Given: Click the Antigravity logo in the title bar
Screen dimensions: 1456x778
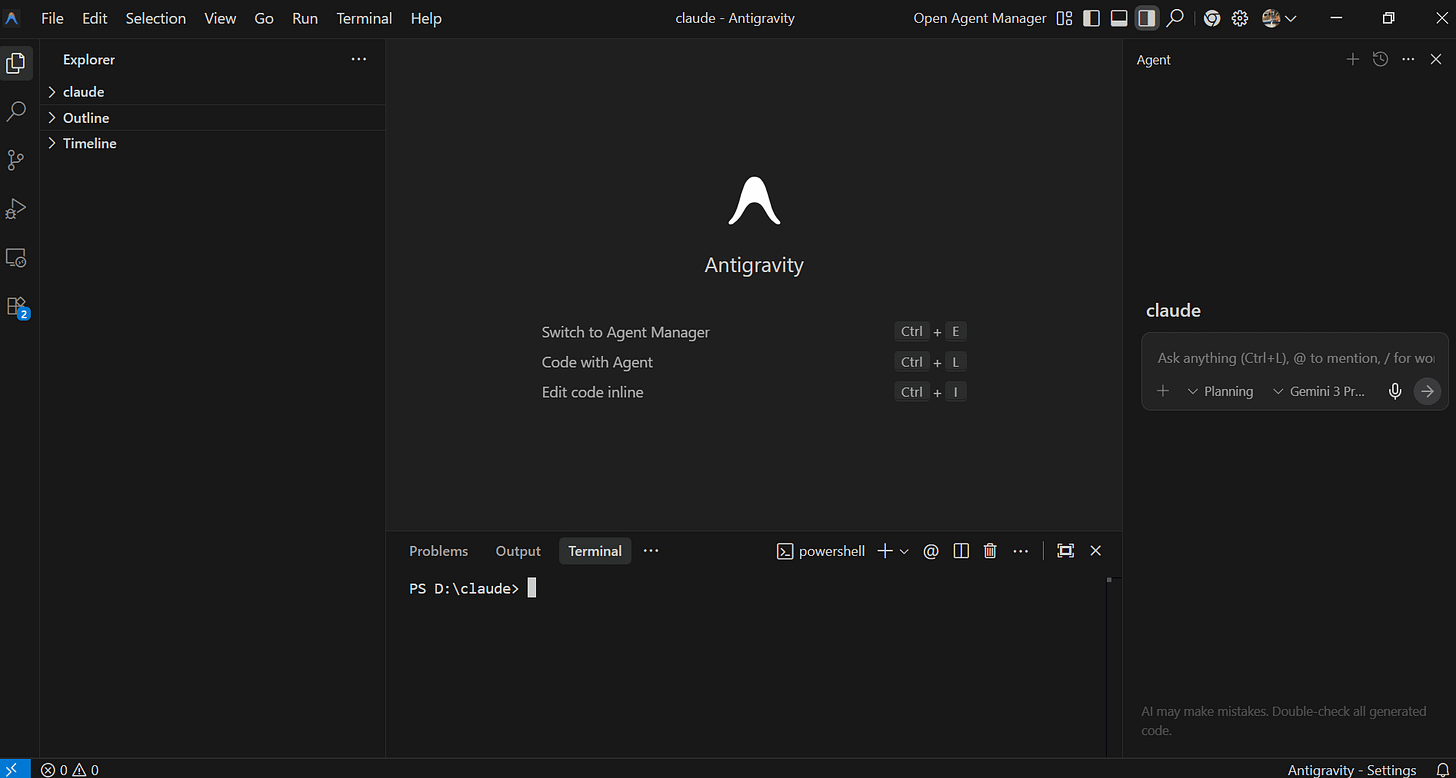Looking at the screenshot, I should (x=13, y=18).
